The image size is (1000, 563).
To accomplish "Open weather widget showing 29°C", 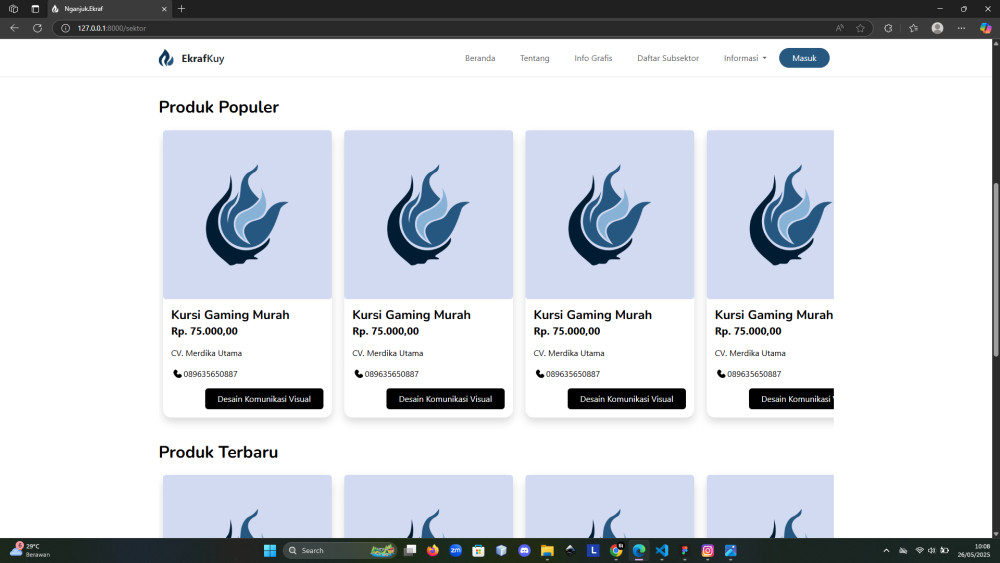I will tap(29, 550).
